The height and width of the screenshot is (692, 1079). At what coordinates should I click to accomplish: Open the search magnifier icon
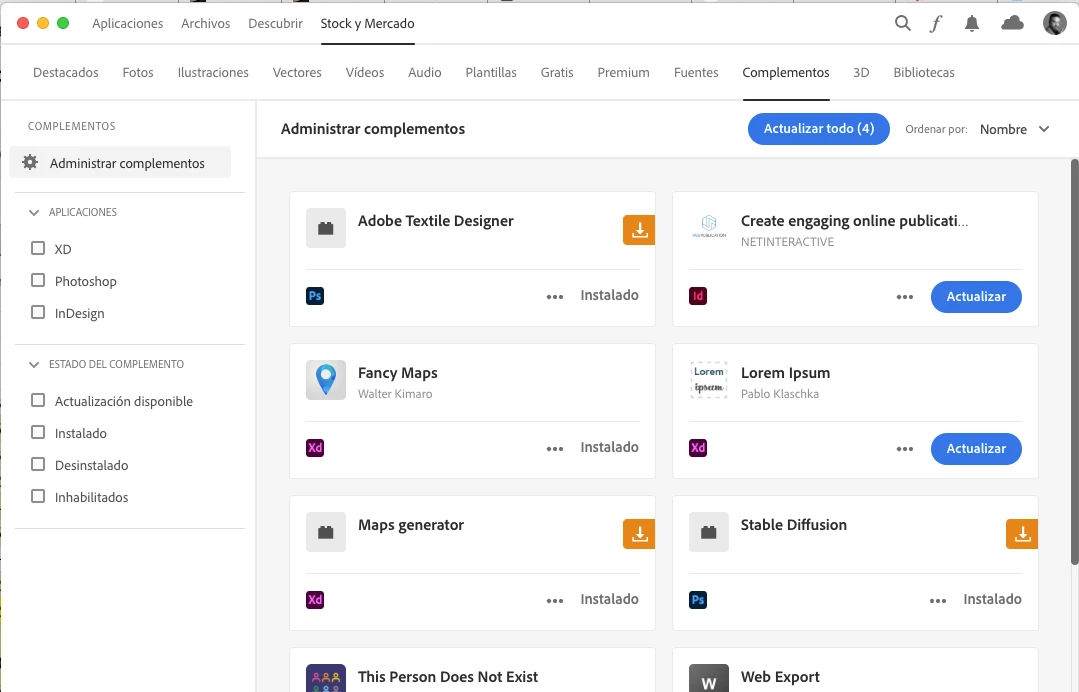click(x=903, y=23)
